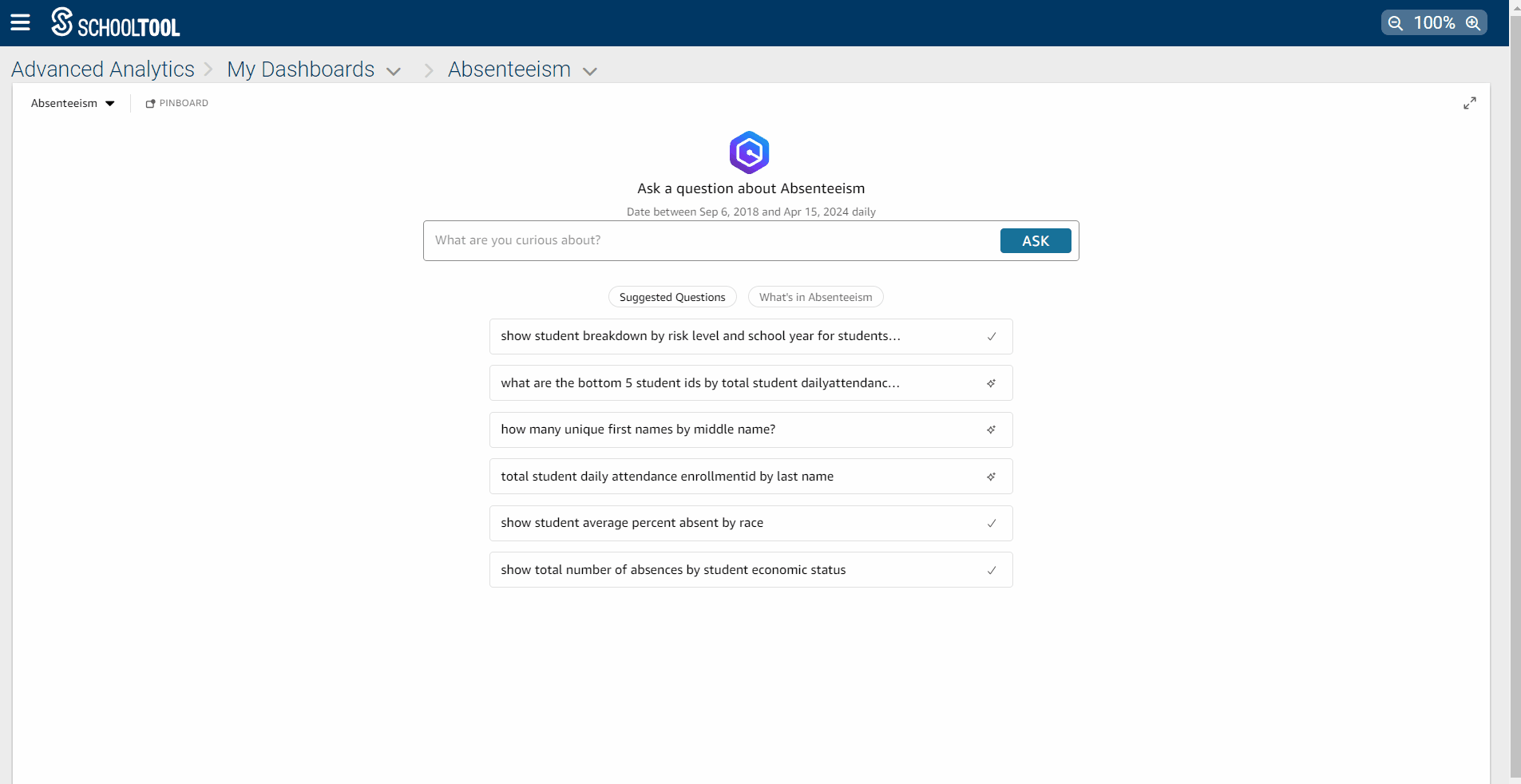Zoom out using the magnifier minus icon
Viewport: 1521px width, 784px height.
pyautogui.click(x=1396, y=23)
